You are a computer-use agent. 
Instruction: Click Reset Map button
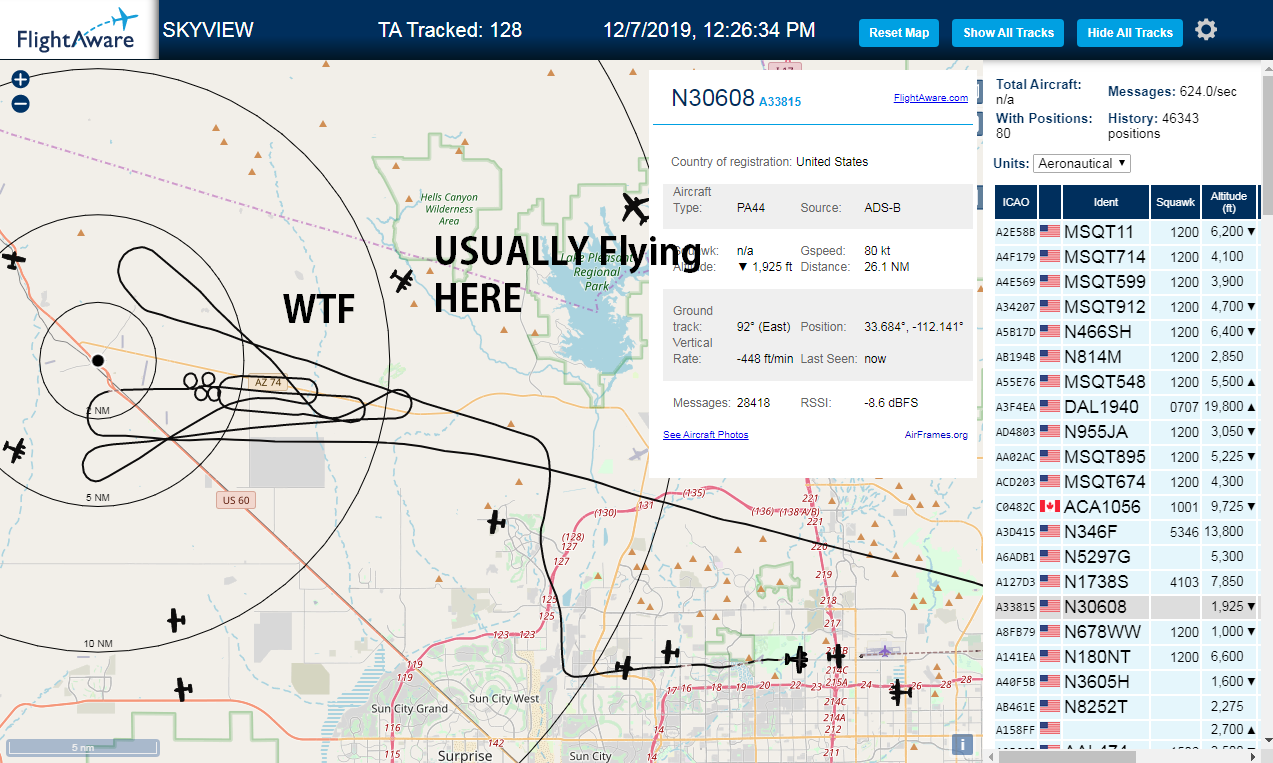[899, 32]
